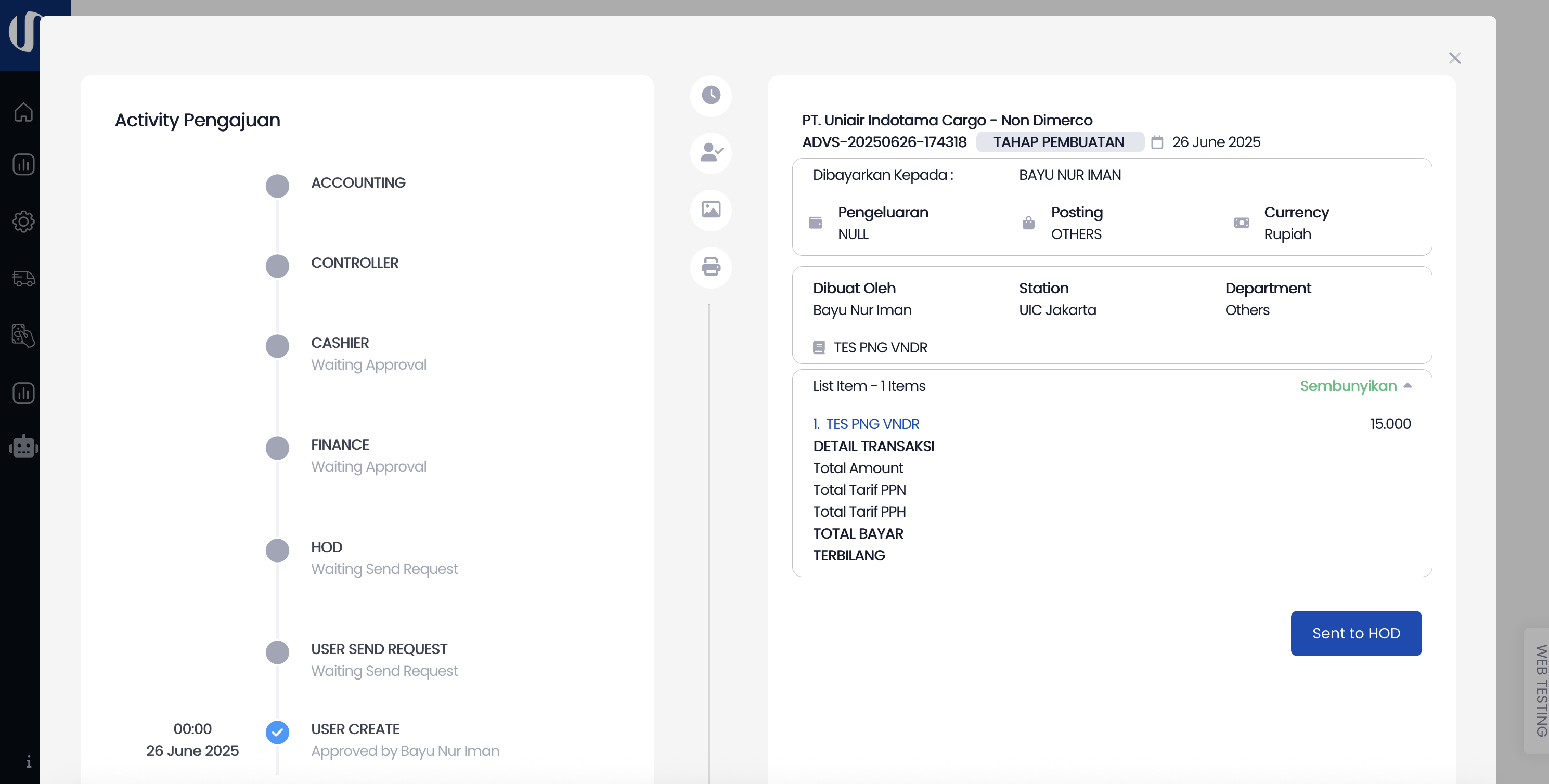This screenshot has height=784, width=1549.
Task: Click the user approval icon button
Action: click(x=711, y=152)
